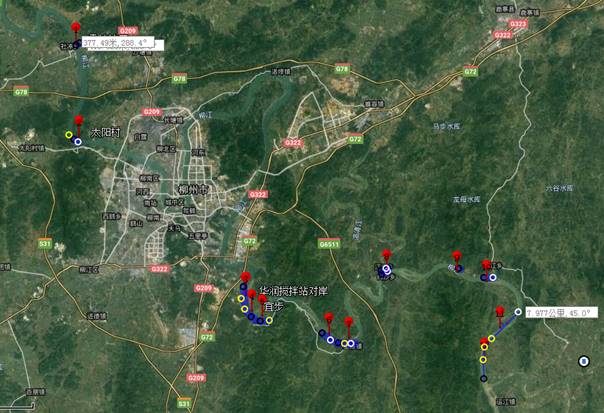Screen dimensions: 604x413
Task: Click the 雒容镇 town label
Action: point(374,104)
